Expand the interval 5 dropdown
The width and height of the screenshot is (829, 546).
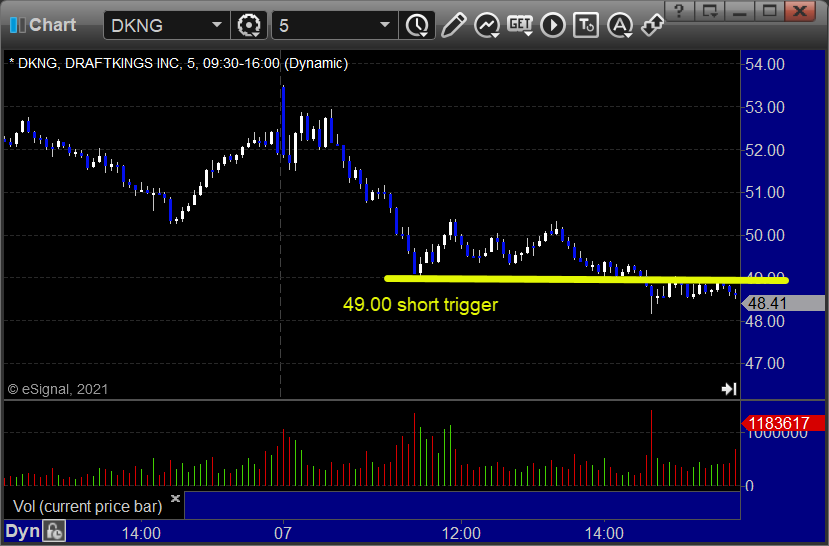click(x=385, y=25)
